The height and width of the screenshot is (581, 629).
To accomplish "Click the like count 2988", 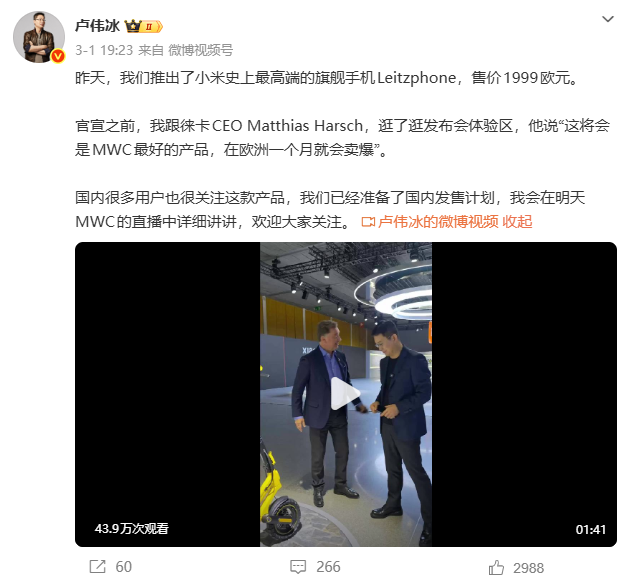I will click(x=529, y=568).
